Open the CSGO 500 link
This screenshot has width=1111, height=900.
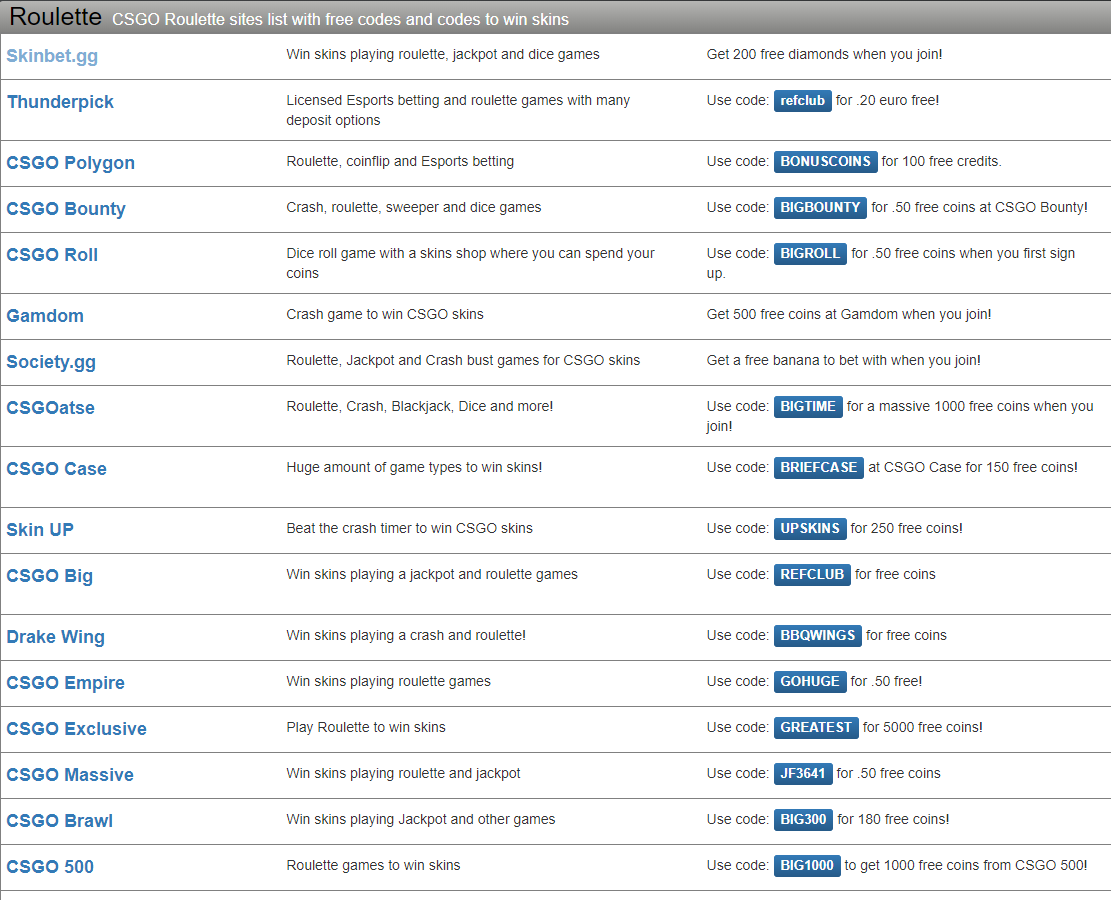[50, 867]
